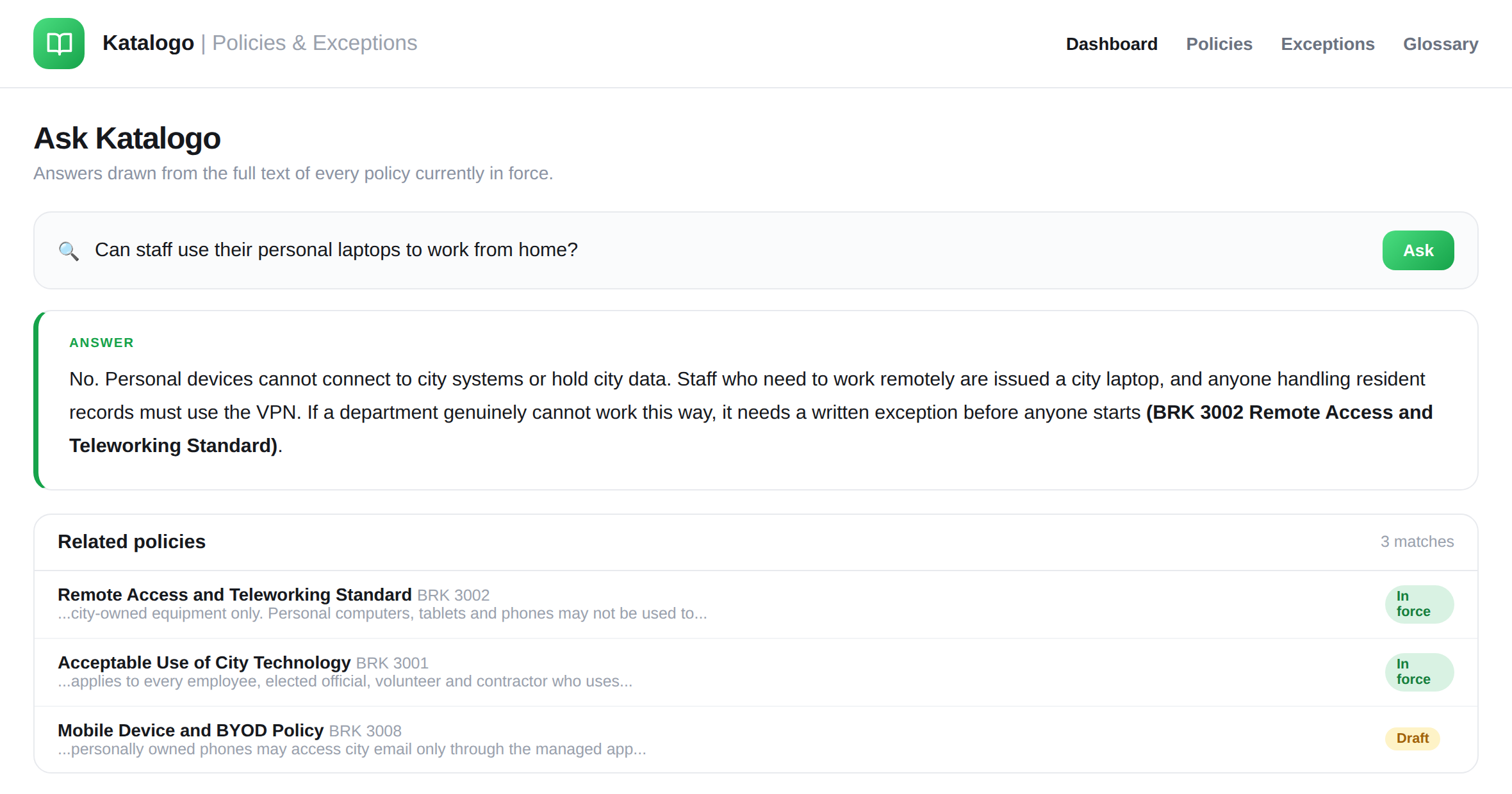Click the Draft status badge
Viewport: 1512px width, 794px height.
[1412, 738]
